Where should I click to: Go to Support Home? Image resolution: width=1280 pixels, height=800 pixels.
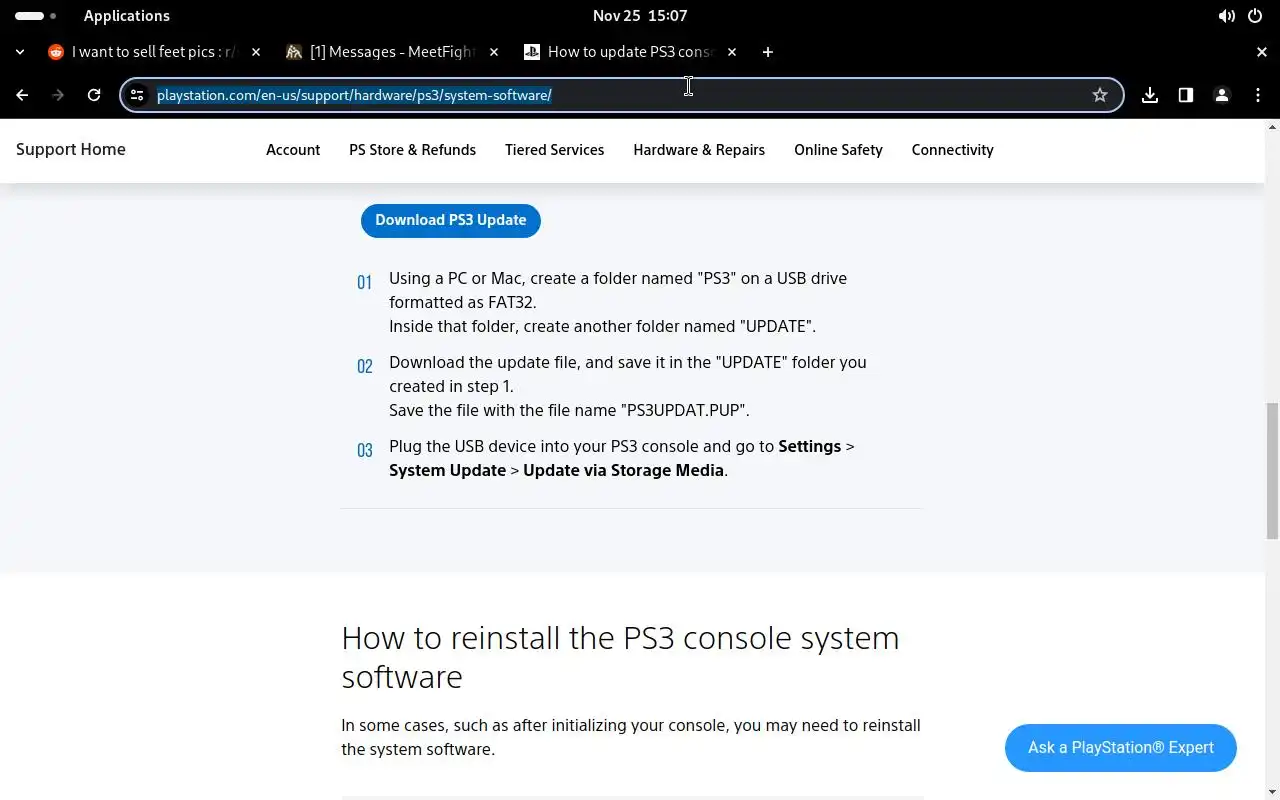pyautogui.click(x=71, y=149)
